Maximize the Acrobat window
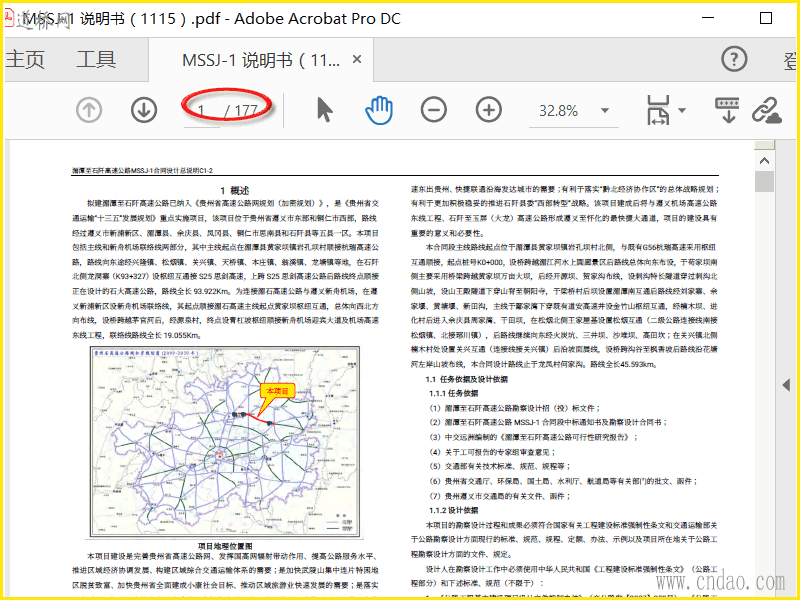This screenshot has width=800, height=600. pyautogui.click(x=766, y=18)
